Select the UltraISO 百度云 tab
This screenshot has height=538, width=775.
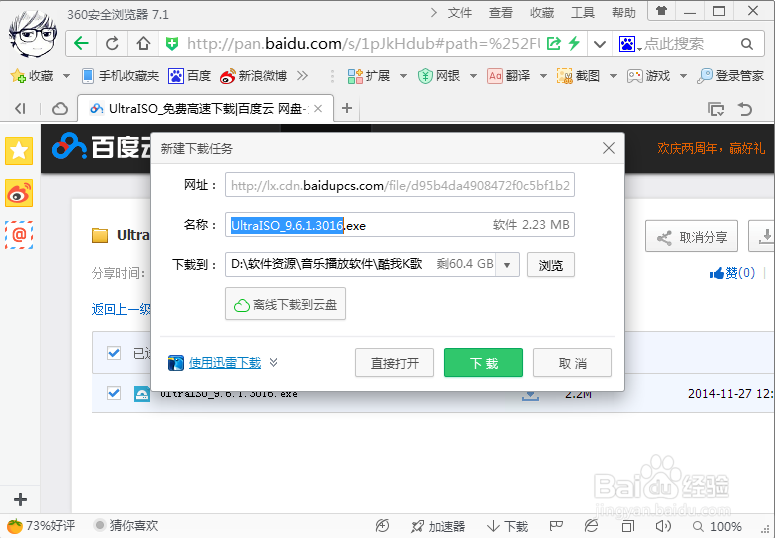pyautogui.click(x=206, y=108)
